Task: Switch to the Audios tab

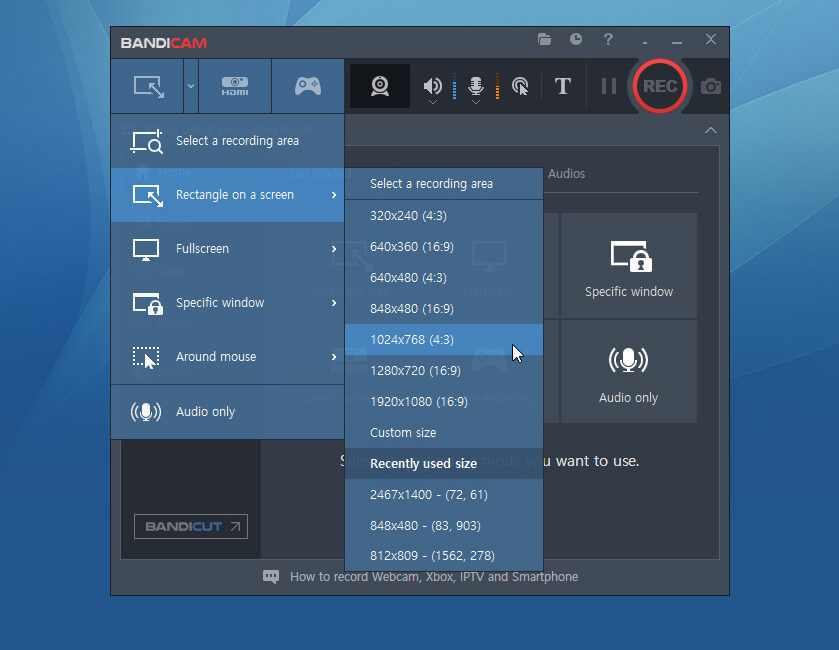Action: pos(566,174)
